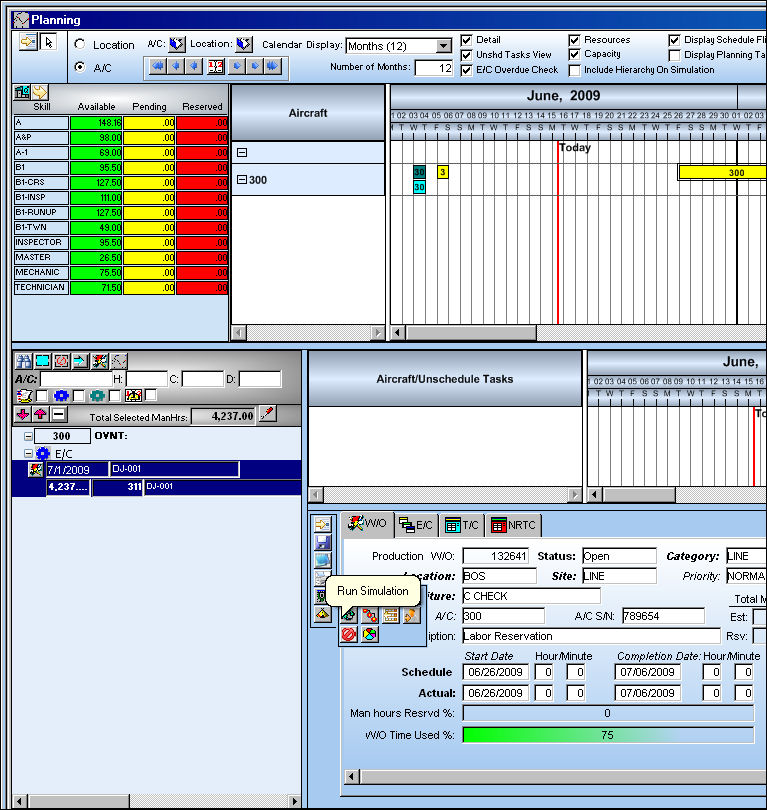Click the calendar date picker icon
767x810 pixels.
pos(215,67)
